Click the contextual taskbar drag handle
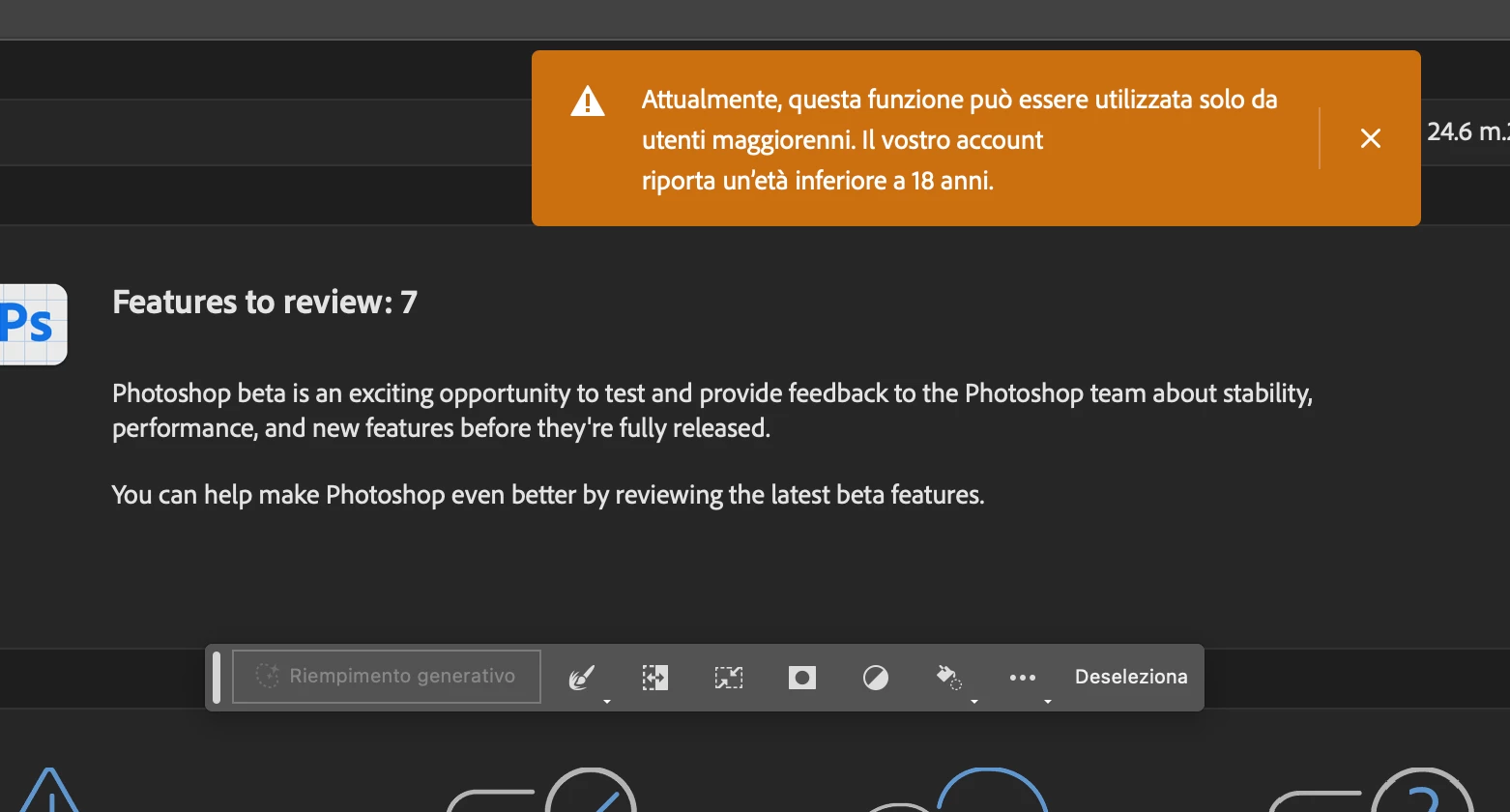This screenshot has height=812, width=1510. pos(217,677)
